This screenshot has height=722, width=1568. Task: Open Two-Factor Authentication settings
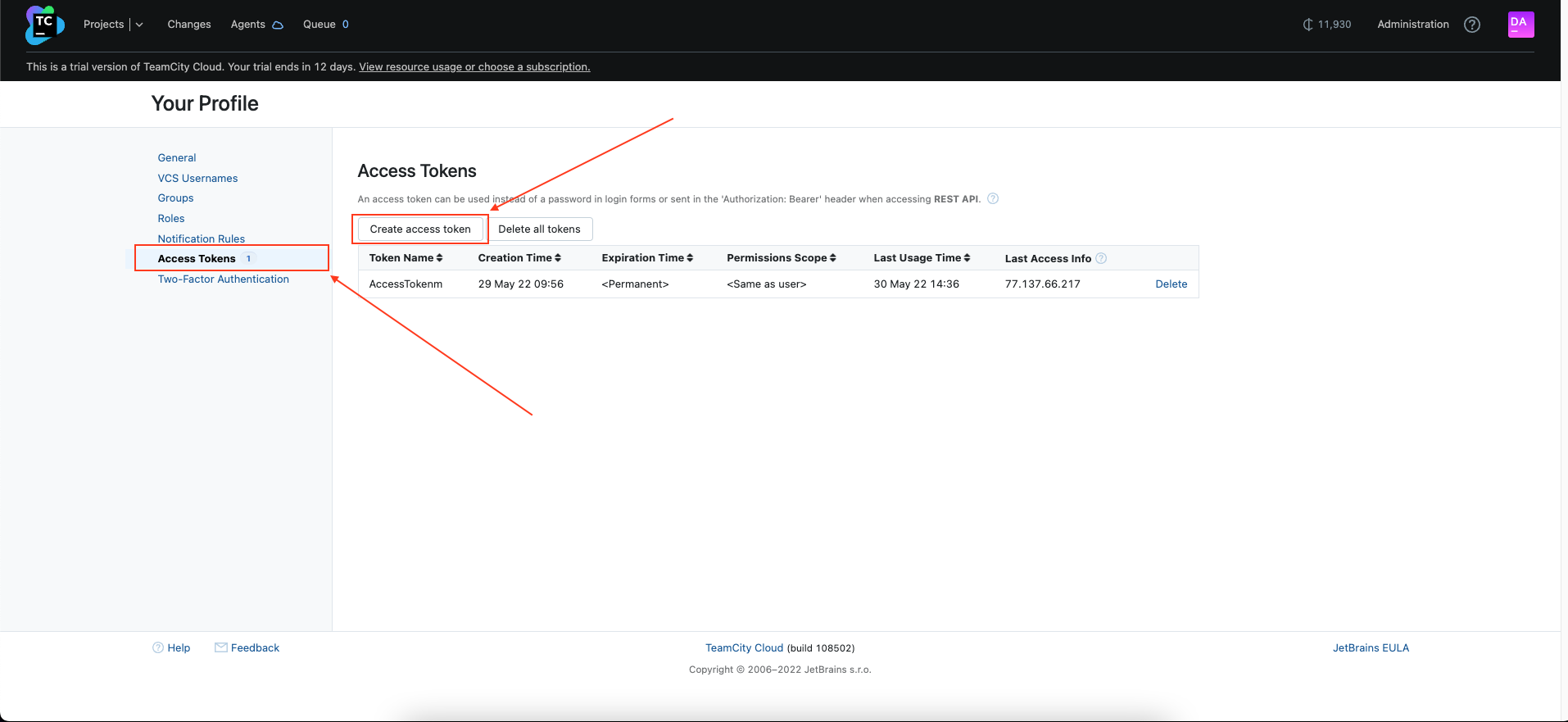224,279
